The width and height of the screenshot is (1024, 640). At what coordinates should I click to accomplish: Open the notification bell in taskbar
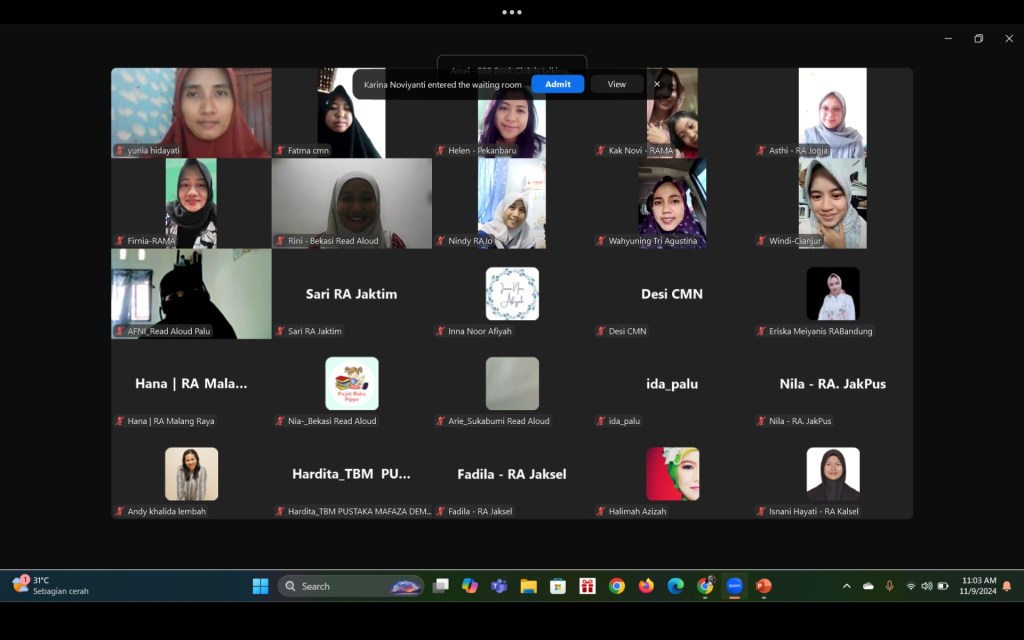click(1007, 586)
